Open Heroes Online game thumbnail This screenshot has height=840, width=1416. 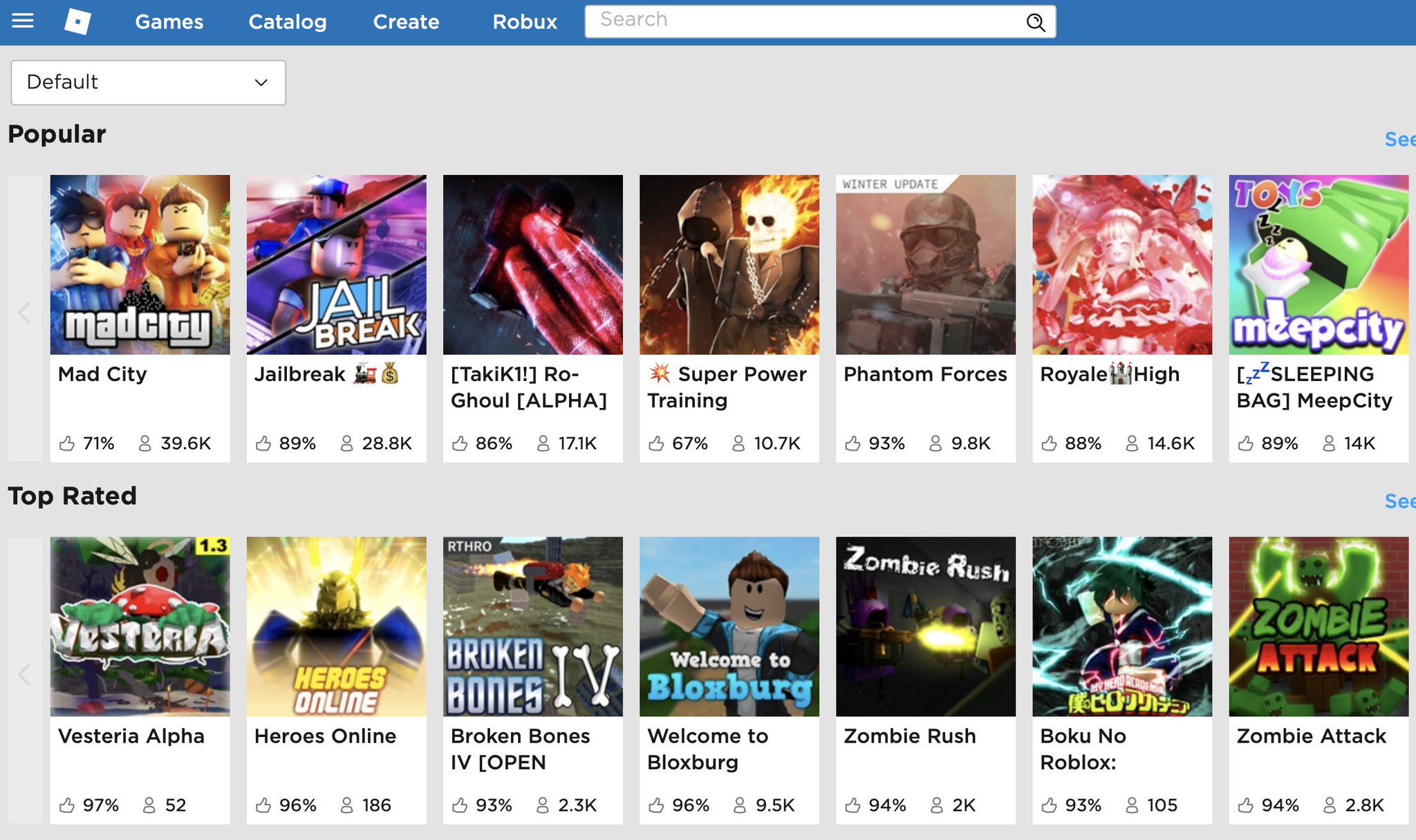click(335, 627)
